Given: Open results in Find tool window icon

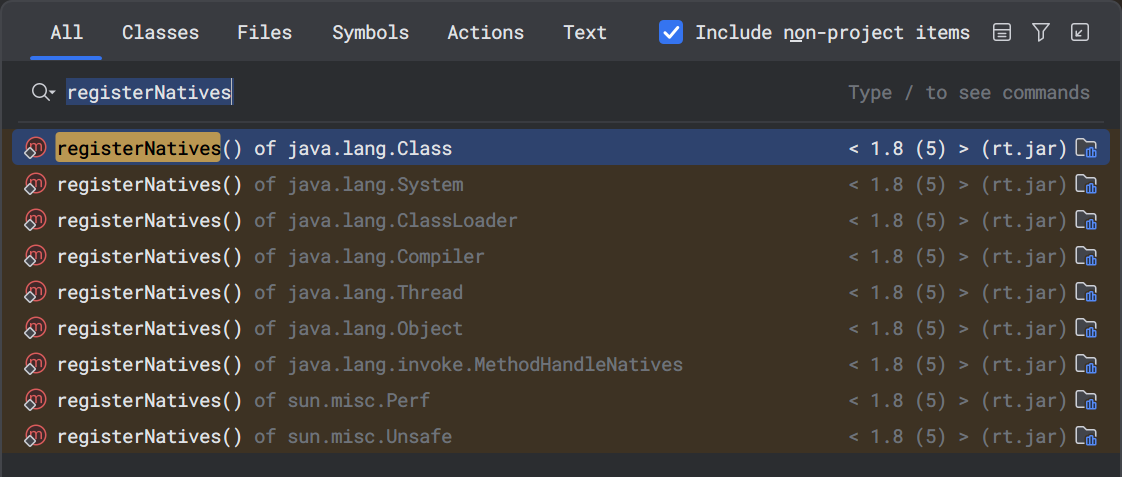Looking at the screenshot, I should click(x=1079, y=32).
